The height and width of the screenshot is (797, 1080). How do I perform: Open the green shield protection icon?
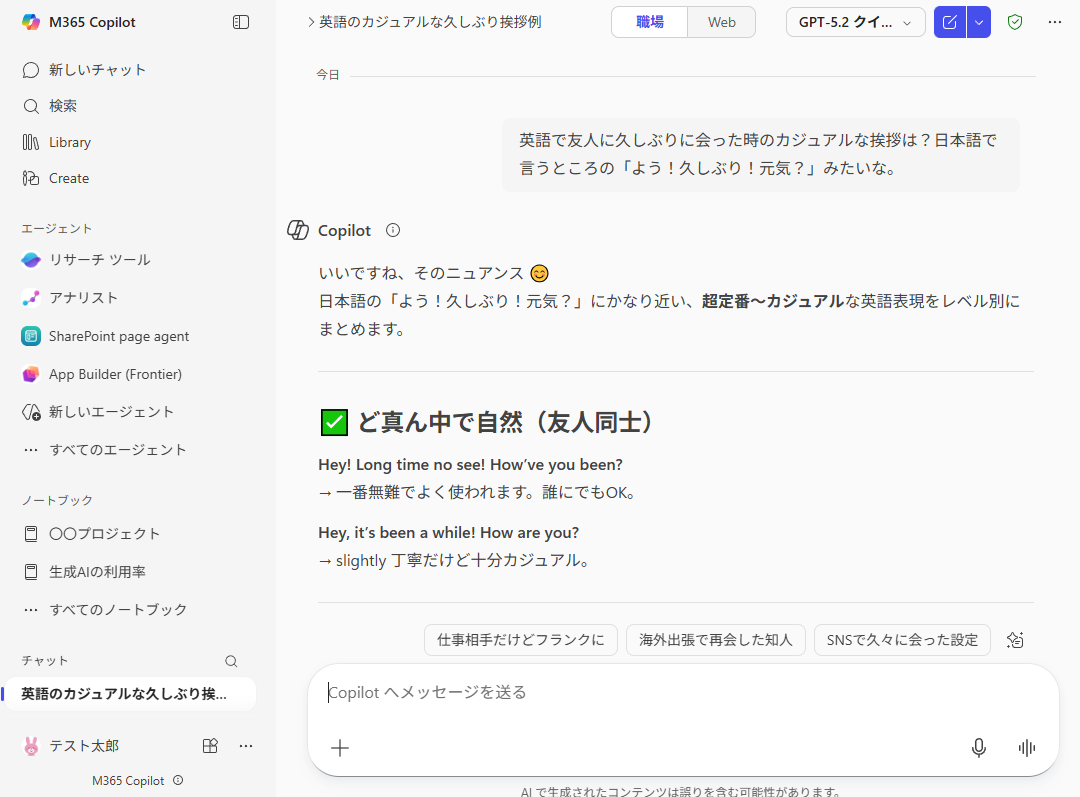pyautogui.click(x=1015, y=22)
